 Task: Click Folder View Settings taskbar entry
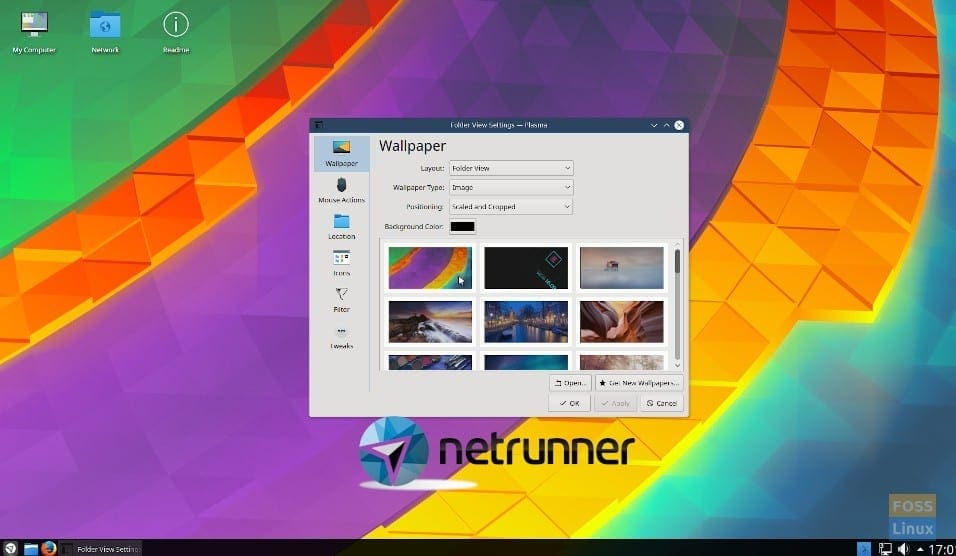pyautogui.click(x=101, y=549)
